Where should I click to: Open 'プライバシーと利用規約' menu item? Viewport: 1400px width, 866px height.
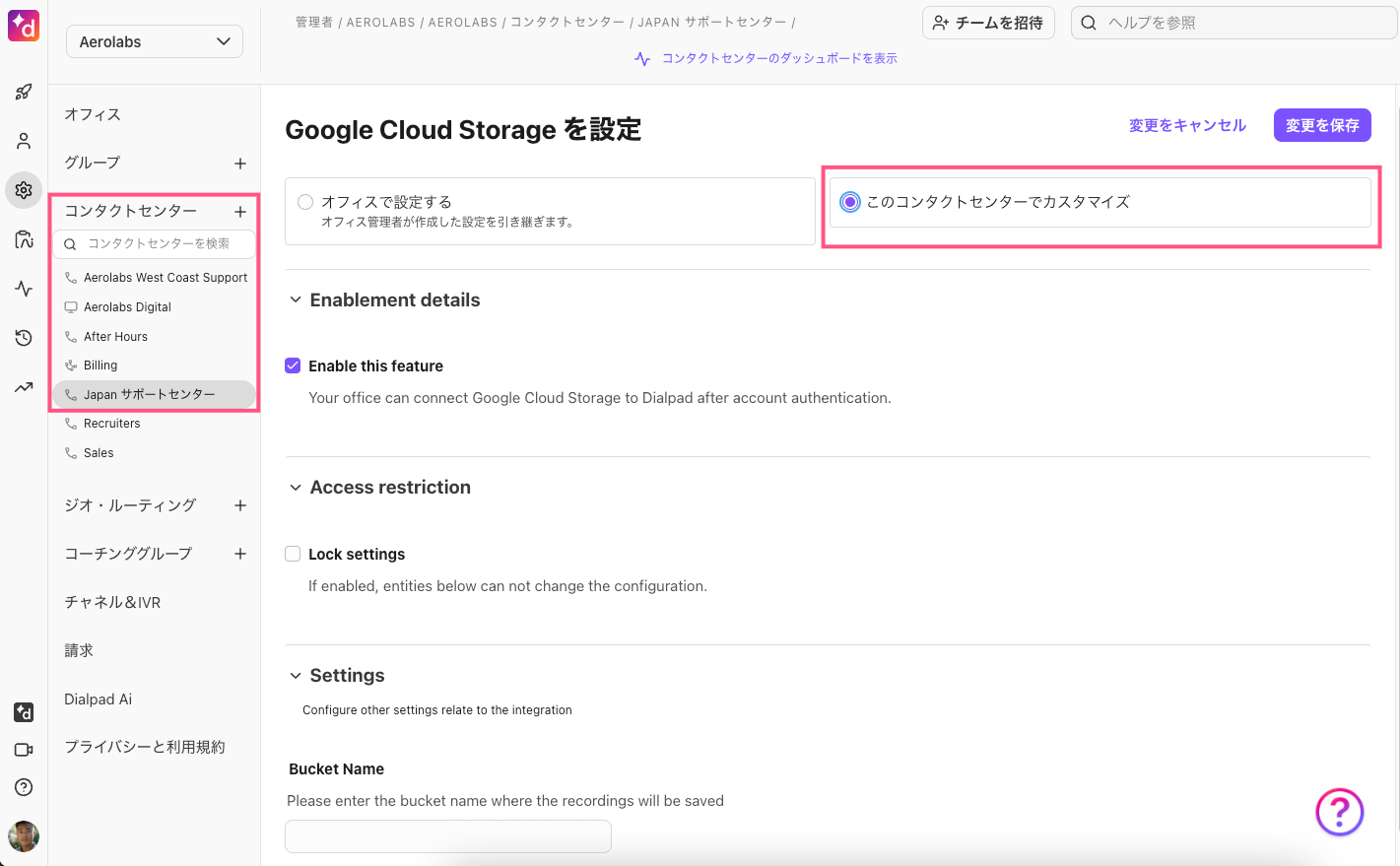click(145, 747)
